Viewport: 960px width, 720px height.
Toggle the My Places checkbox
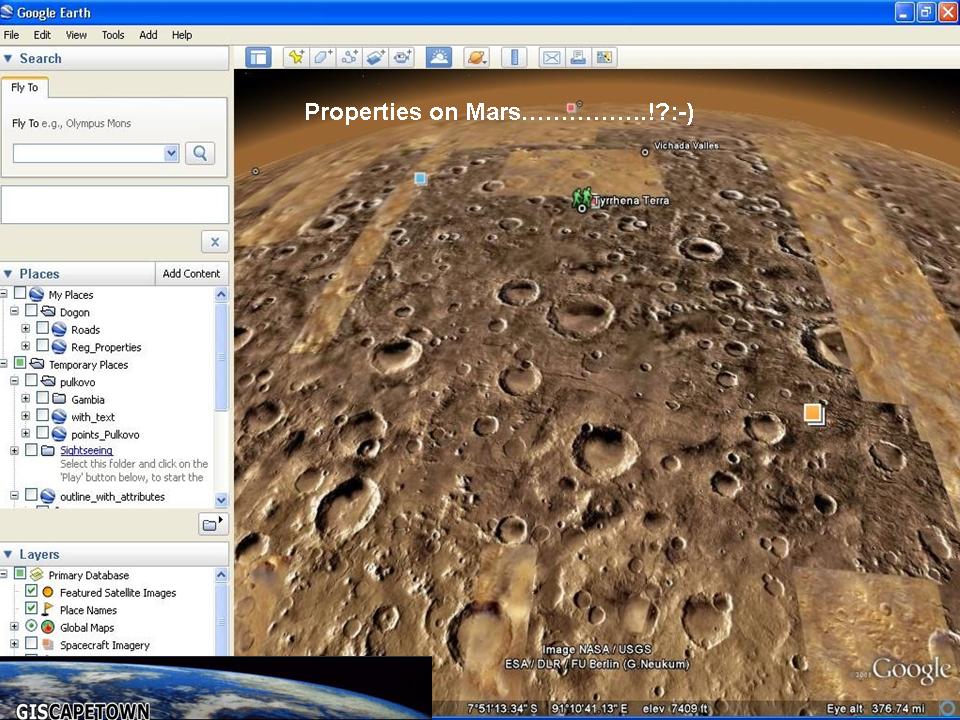[x=20, y=293]
